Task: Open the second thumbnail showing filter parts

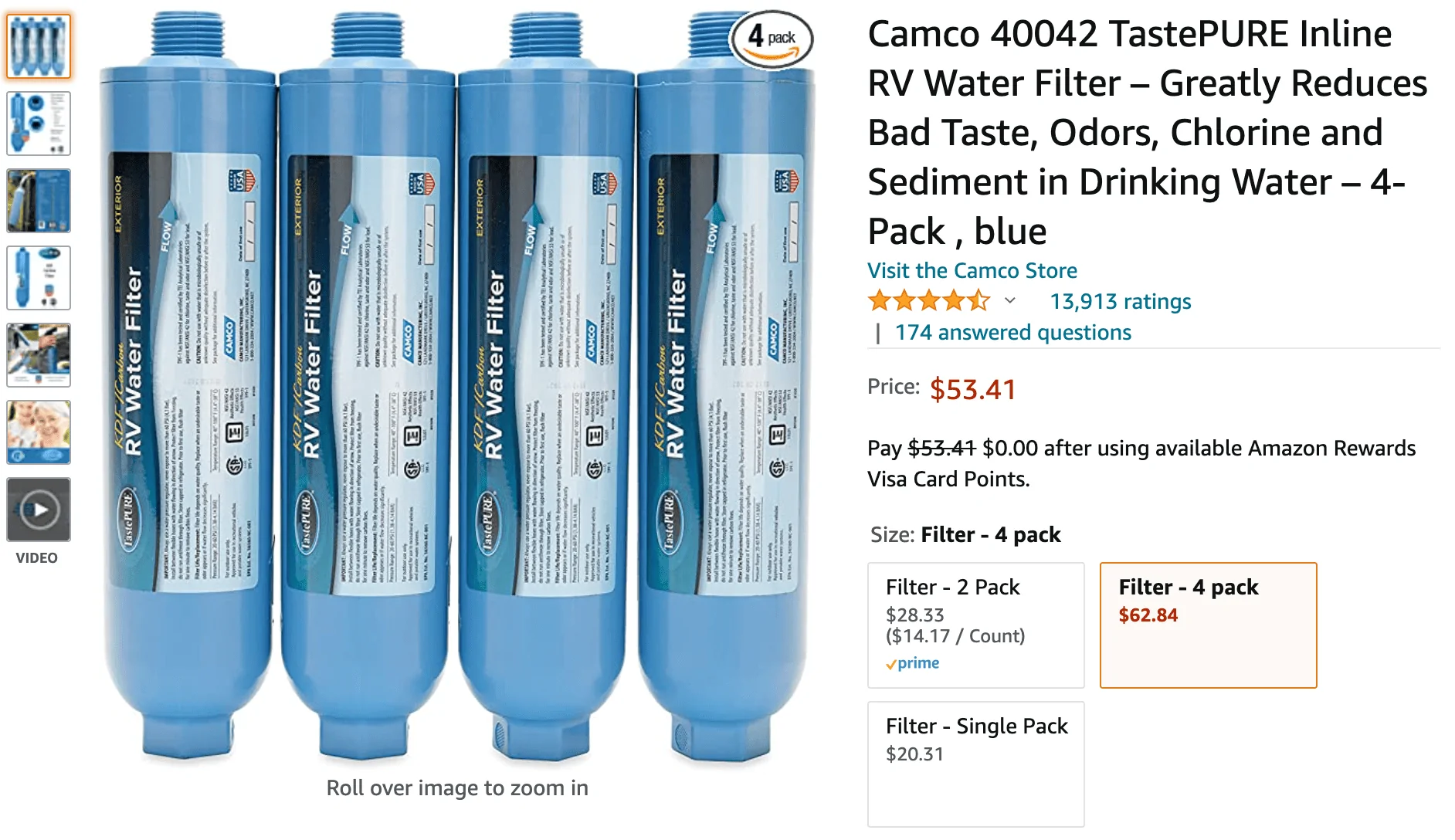Action: point(39,124)
